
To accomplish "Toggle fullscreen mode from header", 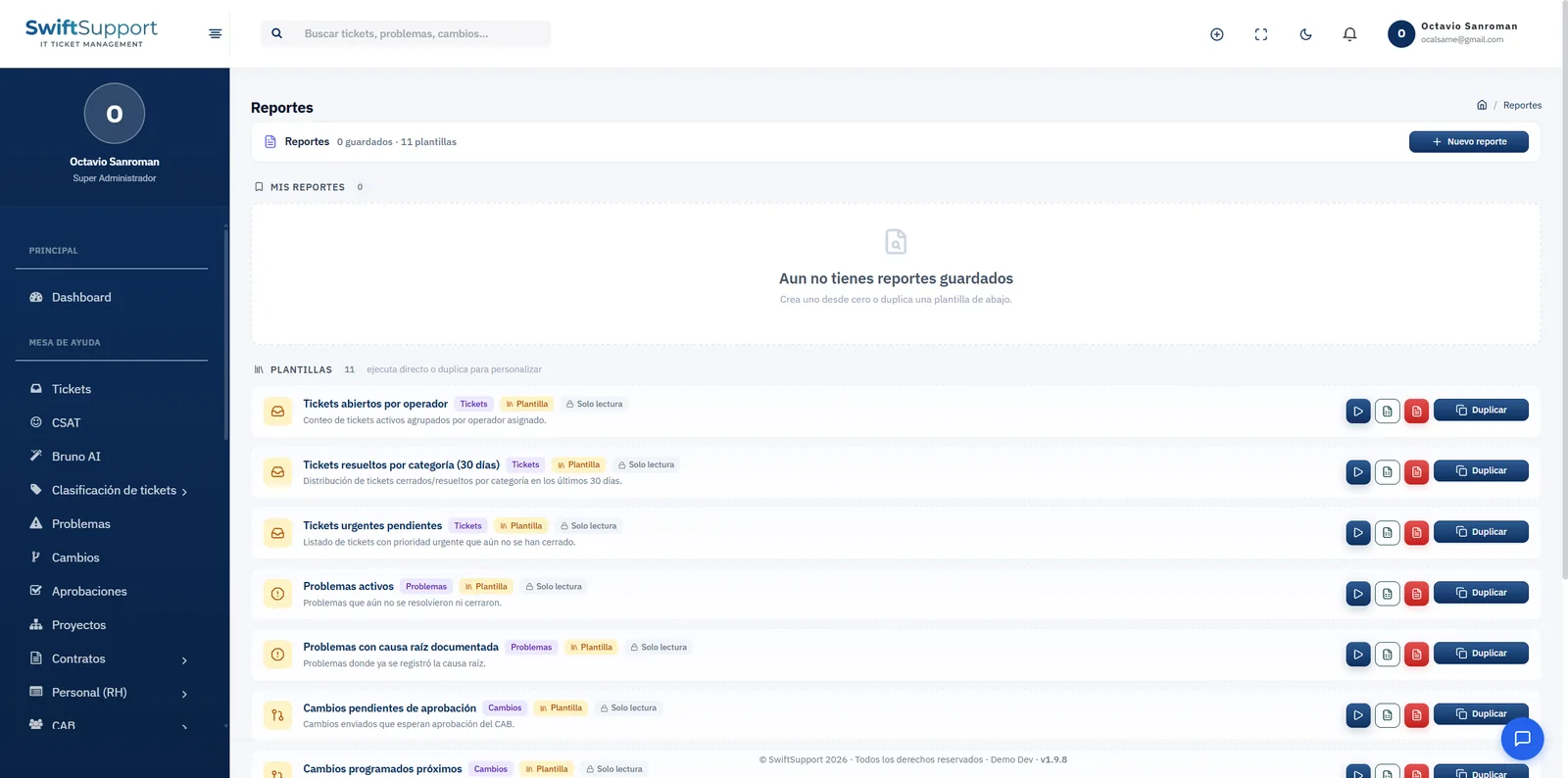I will click(x=1261, y=34).
